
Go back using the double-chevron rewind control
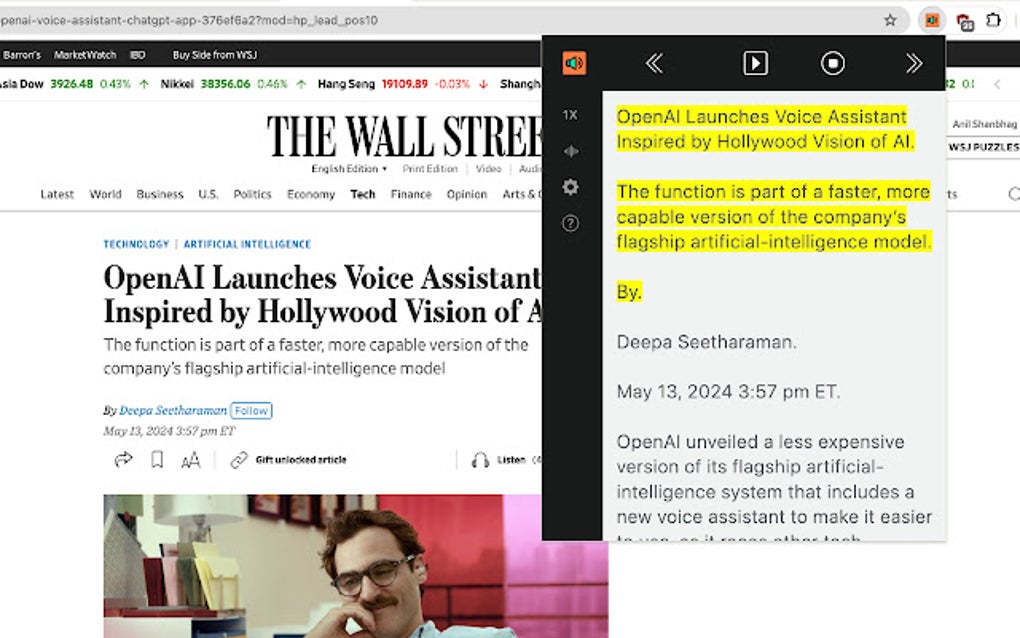[654, 63]
